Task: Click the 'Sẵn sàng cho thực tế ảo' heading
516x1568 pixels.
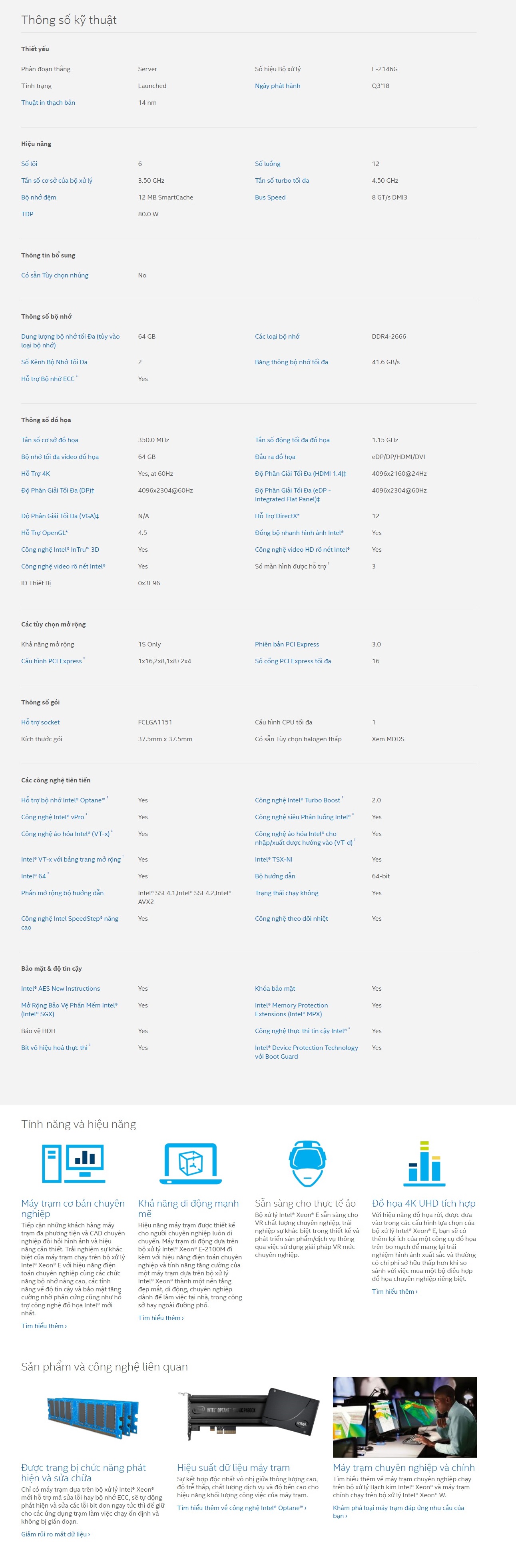Action: click(x=305, y=1203)
